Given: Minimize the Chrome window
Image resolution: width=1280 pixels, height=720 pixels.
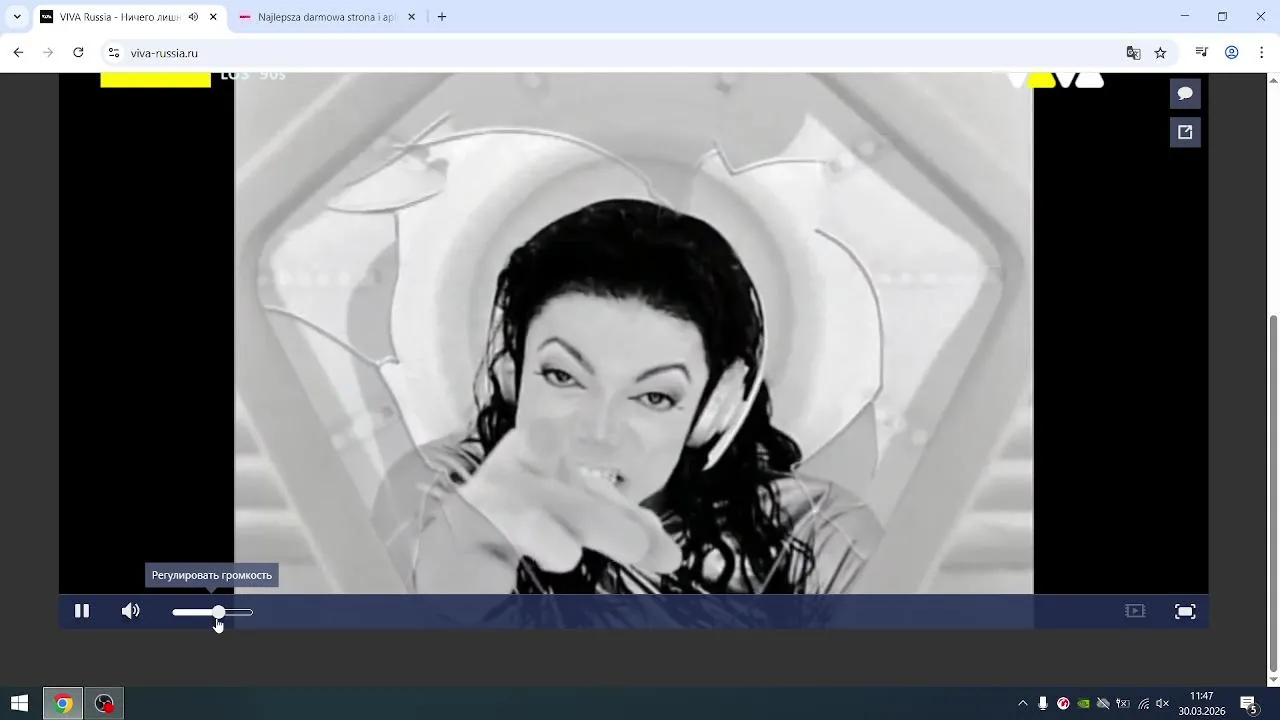Looking at the screenshot, I should (x=1185, y=17).
